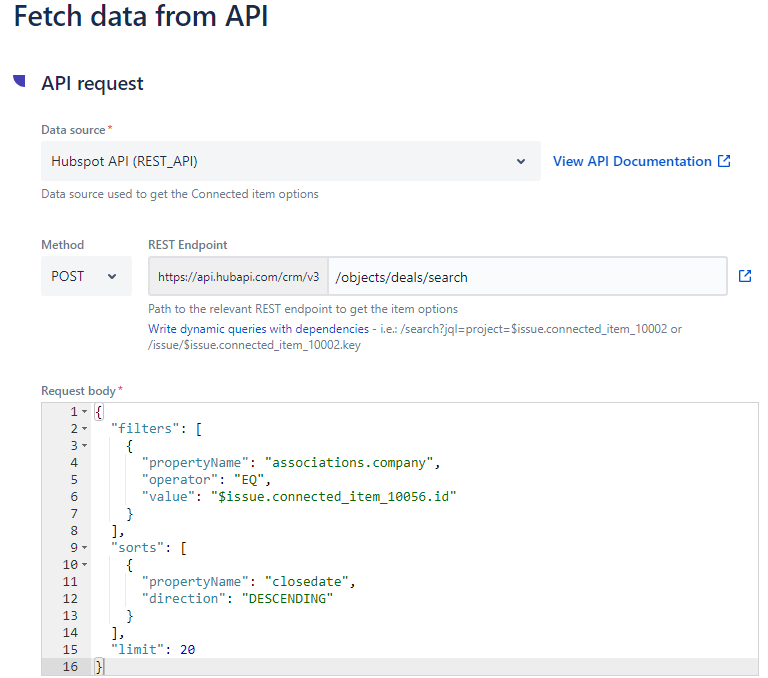Image resolution: width=768 pixels, height=678 pixels.
Task: Collapse the "sorts" array on line 9
Action: 85,547
